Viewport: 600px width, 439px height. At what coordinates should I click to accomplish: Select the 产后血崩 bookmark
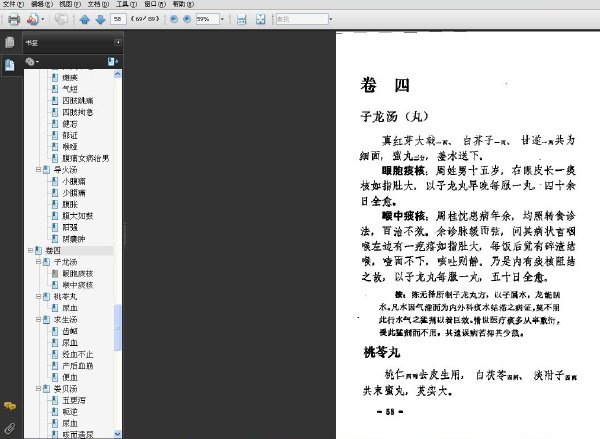click(78, 366)
